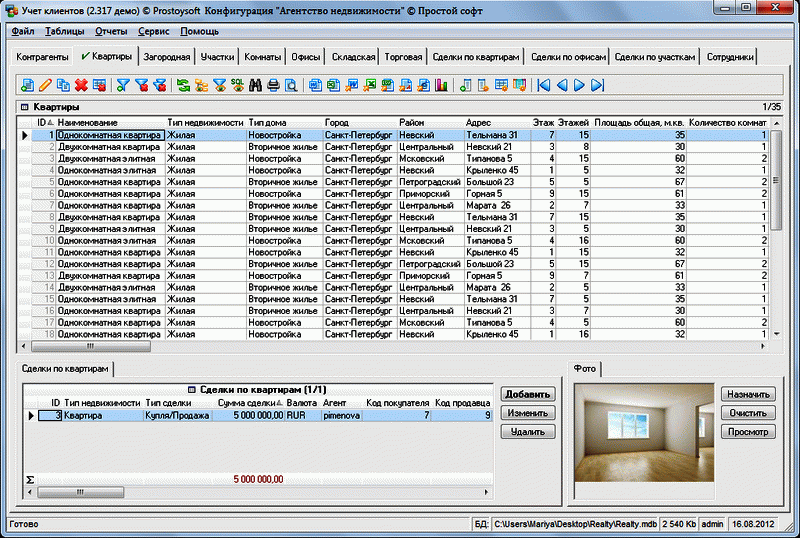
Task: Click the red X delete record icon
Action: 82,85
